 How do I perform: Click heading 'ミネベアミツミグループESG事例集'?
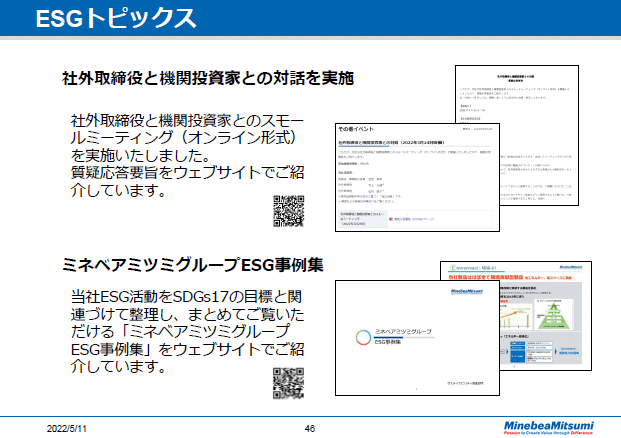pyautogui.click(x=192, y=265)
